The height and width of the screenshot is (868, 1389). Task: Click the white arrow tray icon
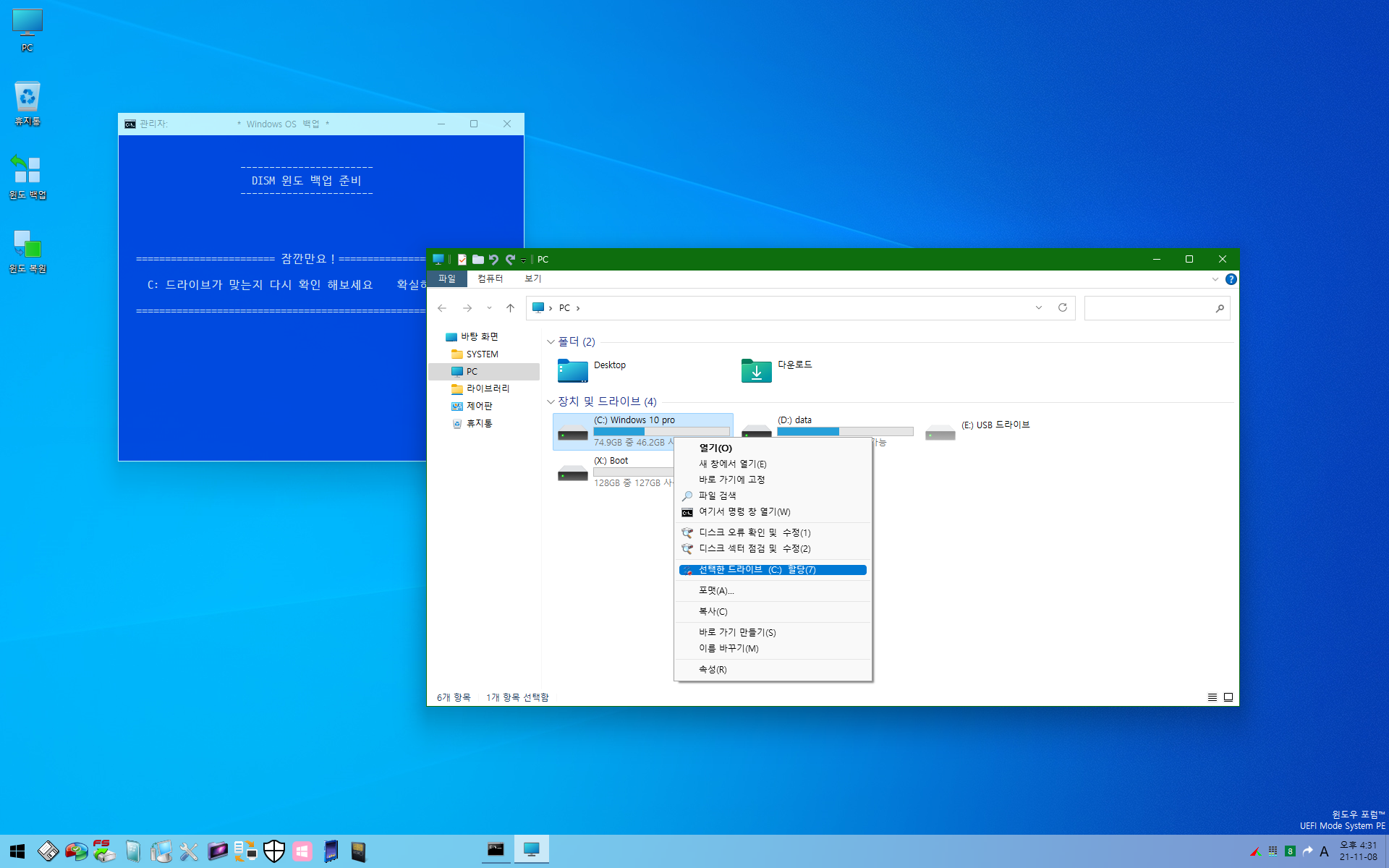[x=1307, y=851]
